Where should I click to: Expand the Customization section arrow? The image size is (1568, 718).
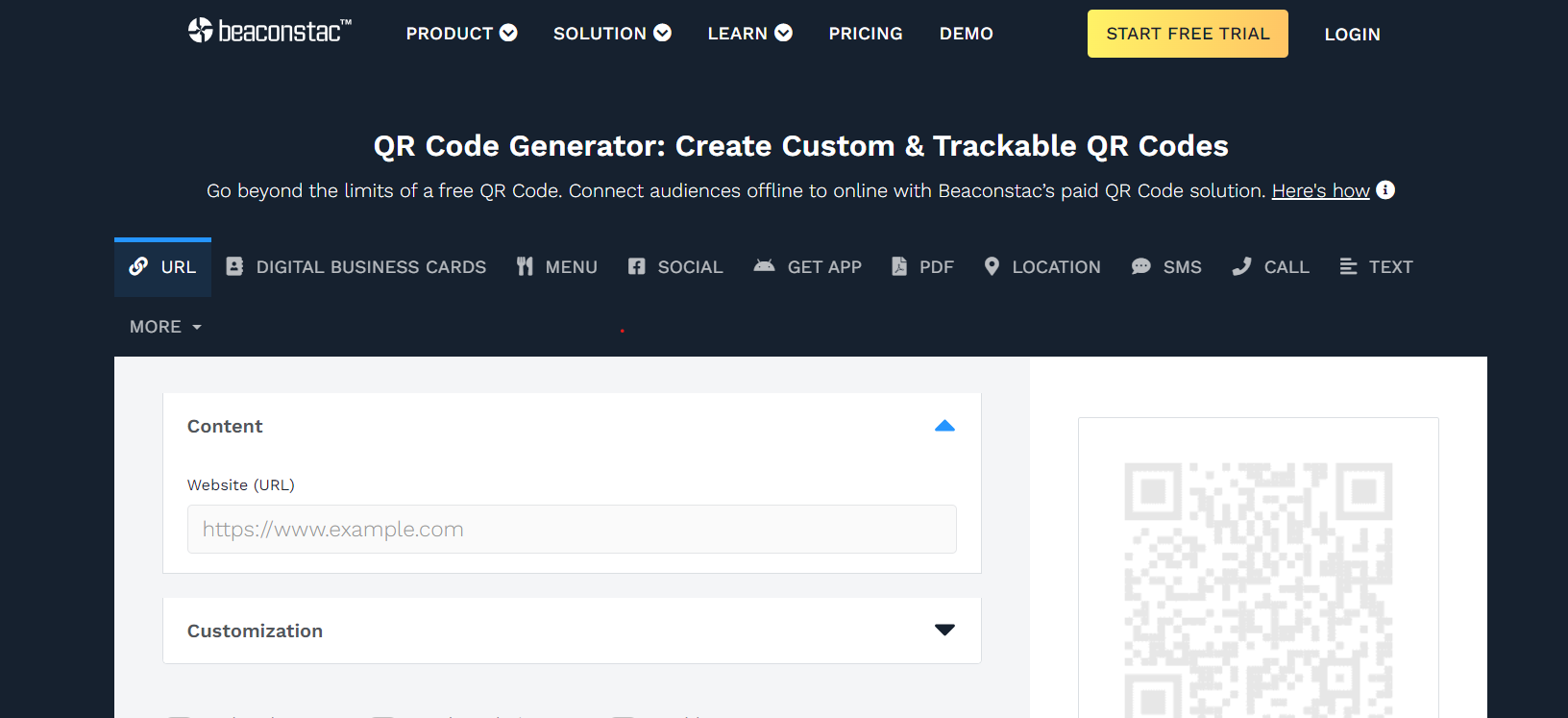944,630
